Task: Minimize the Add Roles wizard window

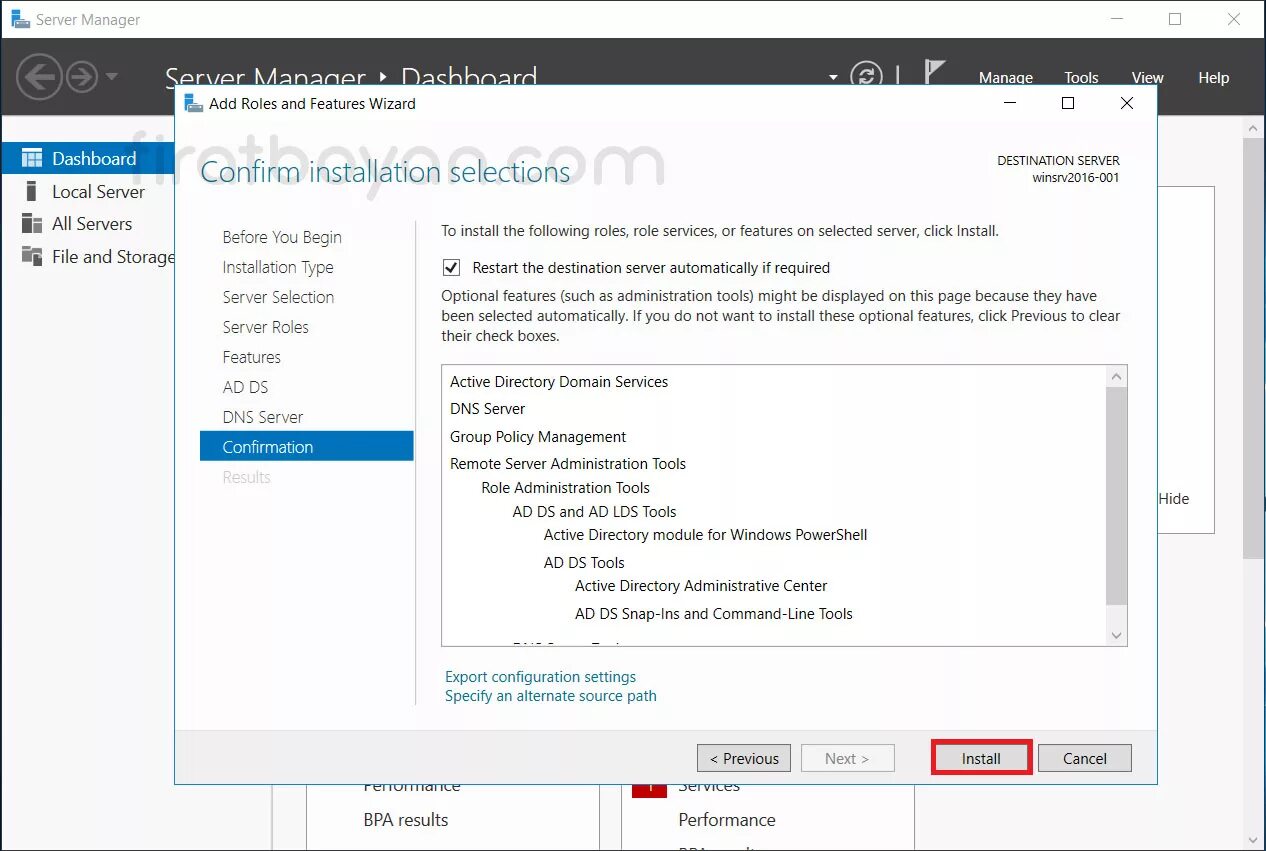Action: click(1008, 103)
